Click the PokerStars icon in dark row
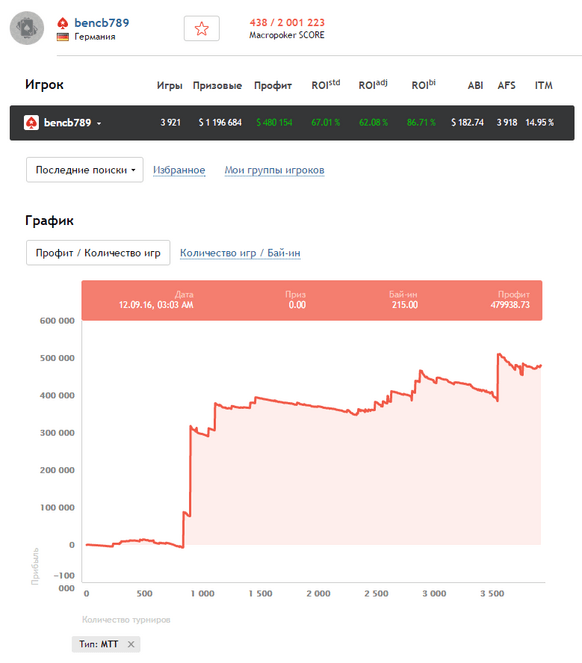Screen dimensions: 582x663 coord(31,123)
